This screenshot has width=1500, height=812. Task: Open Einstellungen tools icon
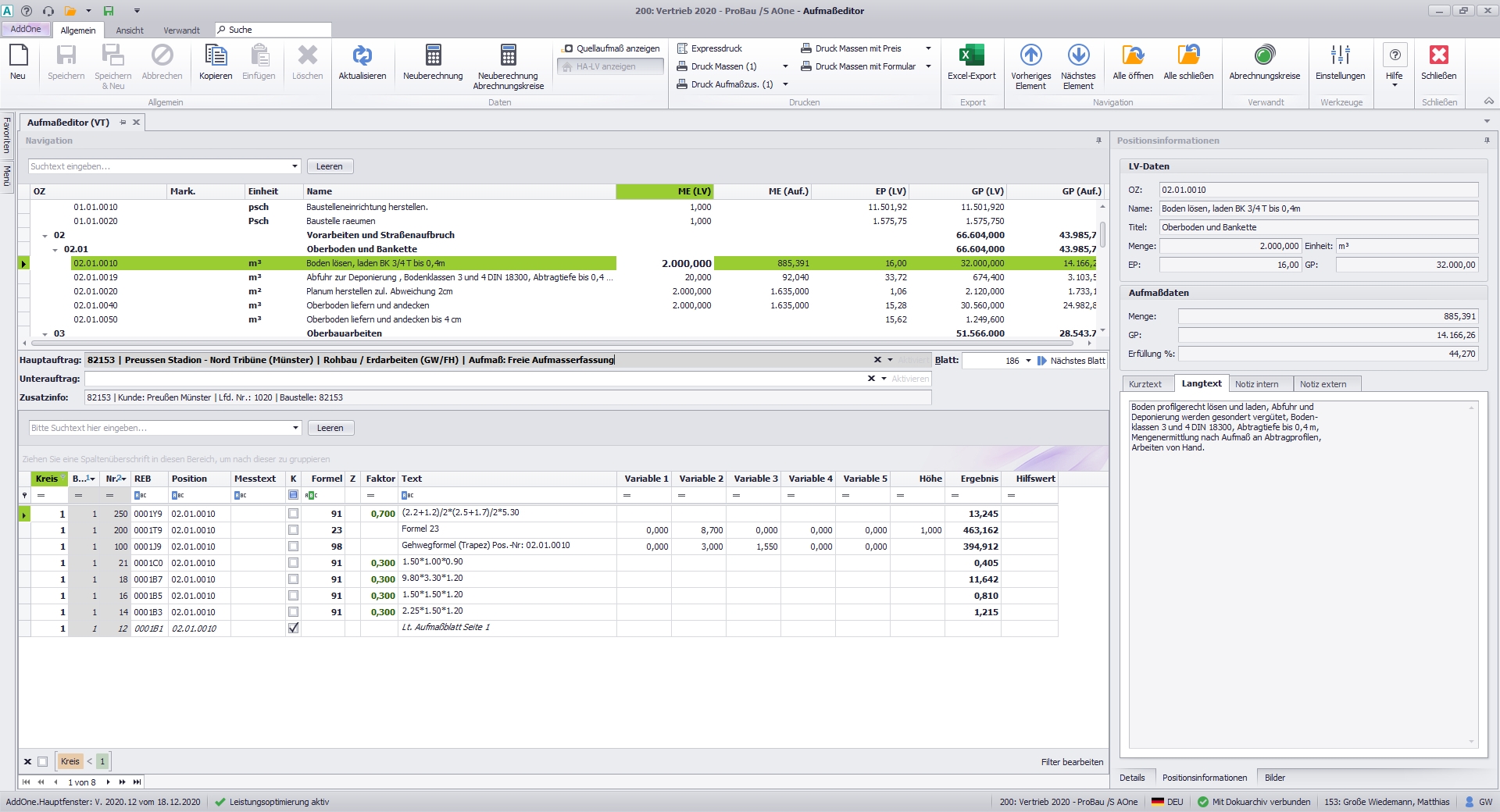1340,56
